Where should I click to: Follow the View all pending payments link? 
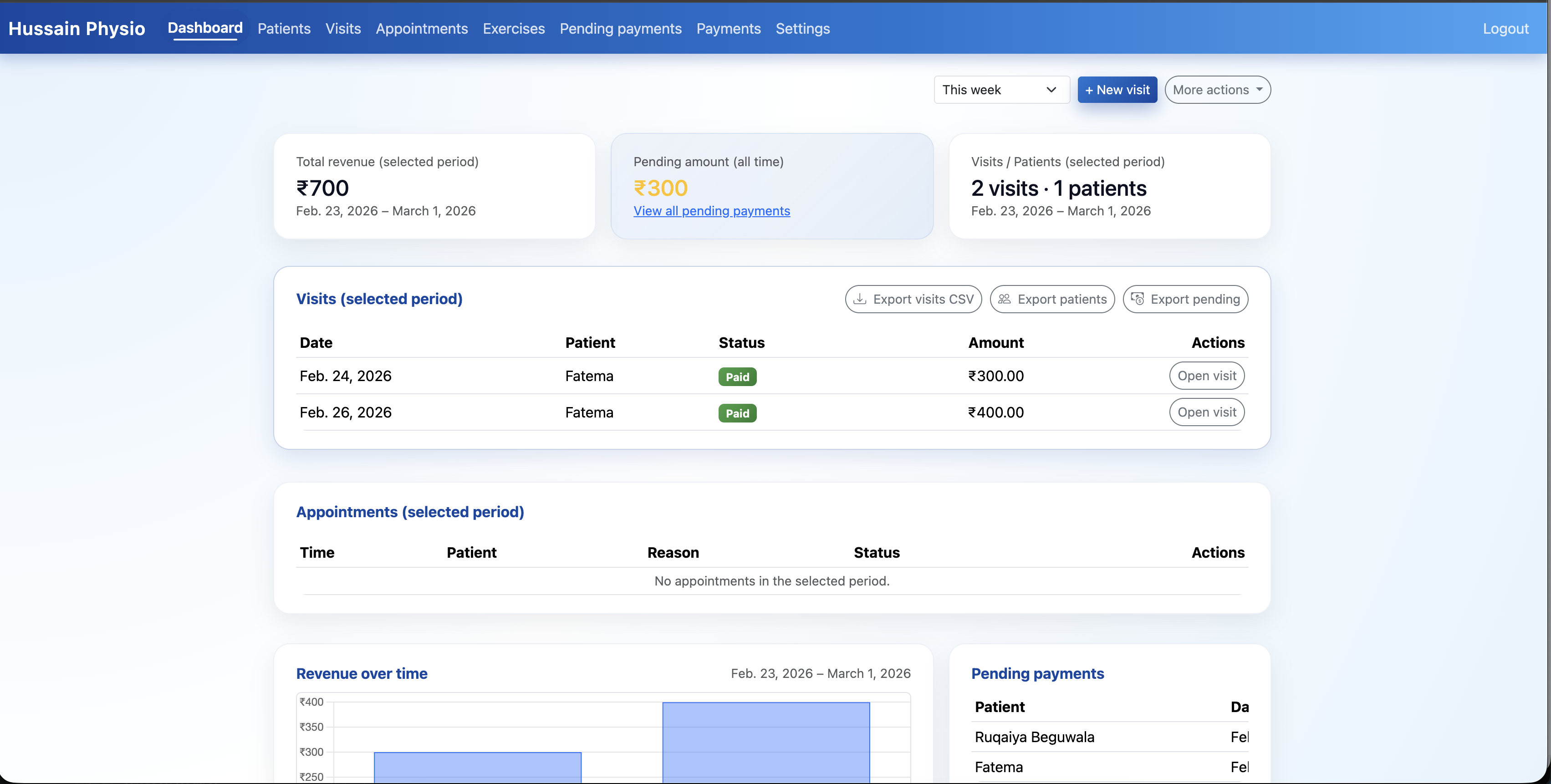(711, 211)
